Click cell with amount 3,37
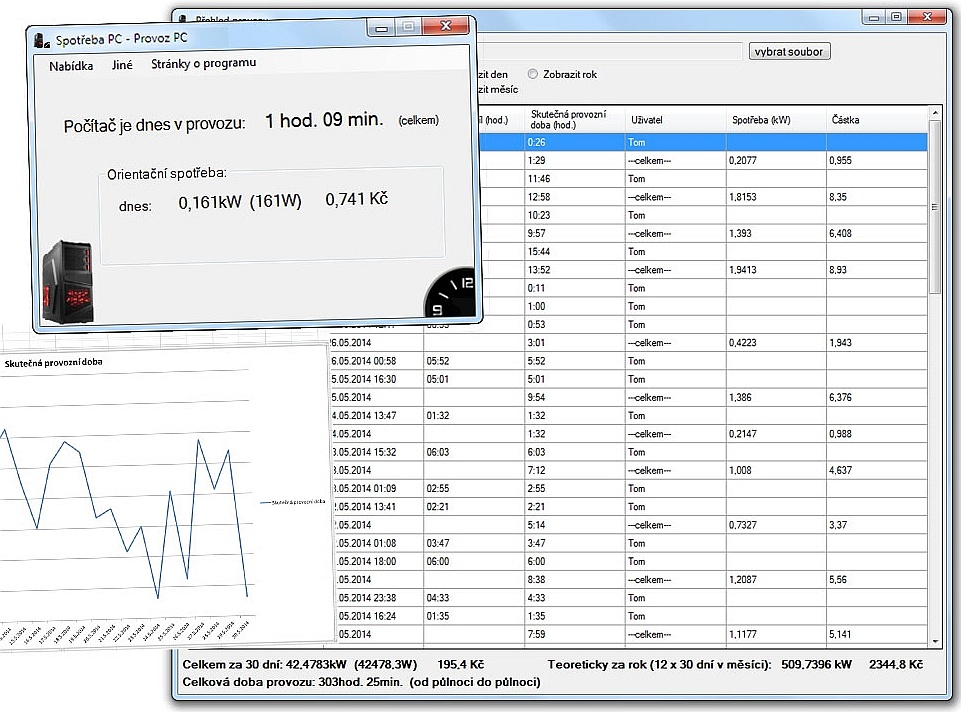Image resolution: width=961 pixels, height=712 pixels. (877, 525)
